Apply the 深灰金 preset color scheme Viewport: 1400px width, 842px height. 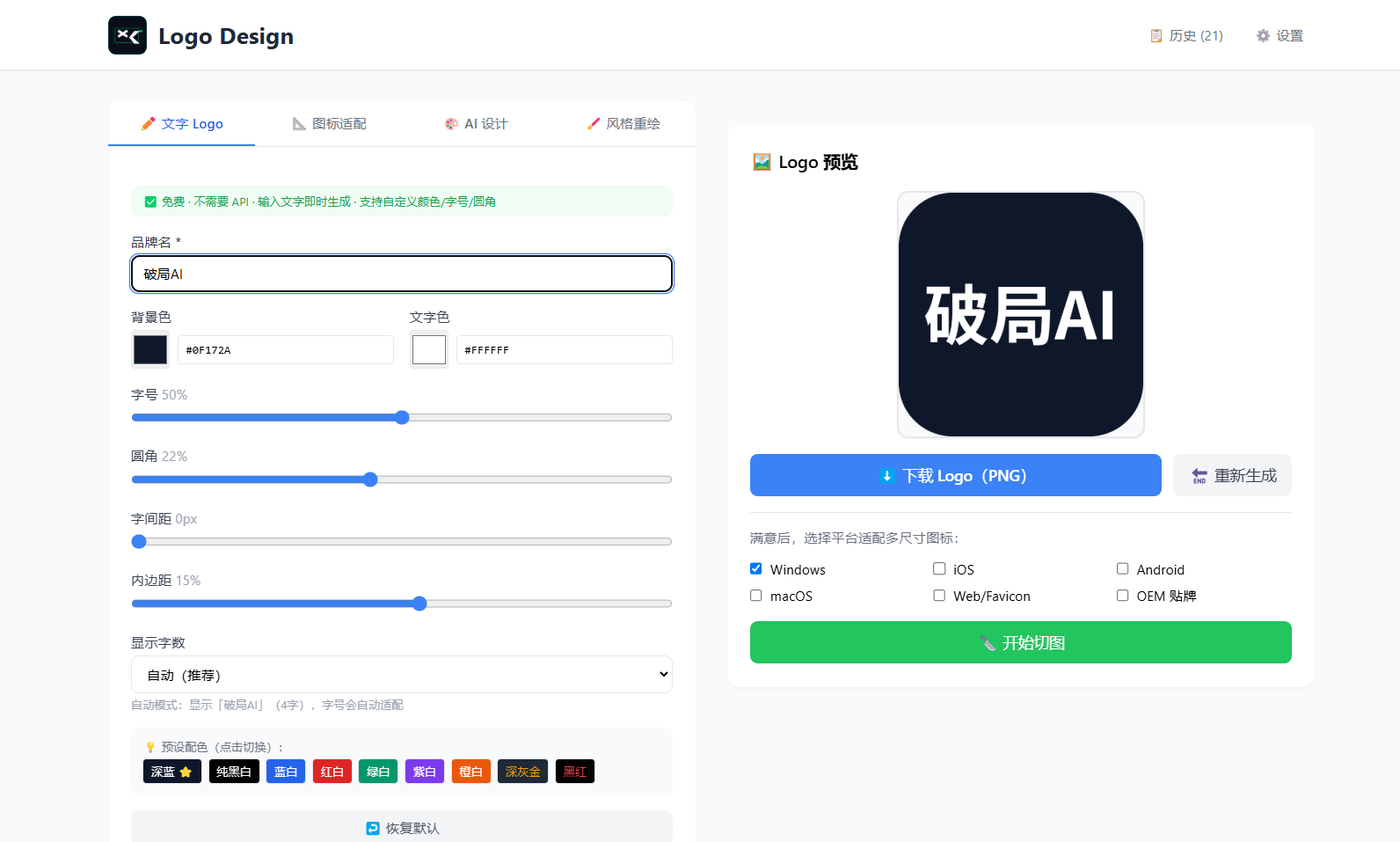pyautogui.click(x=523, y=772)
